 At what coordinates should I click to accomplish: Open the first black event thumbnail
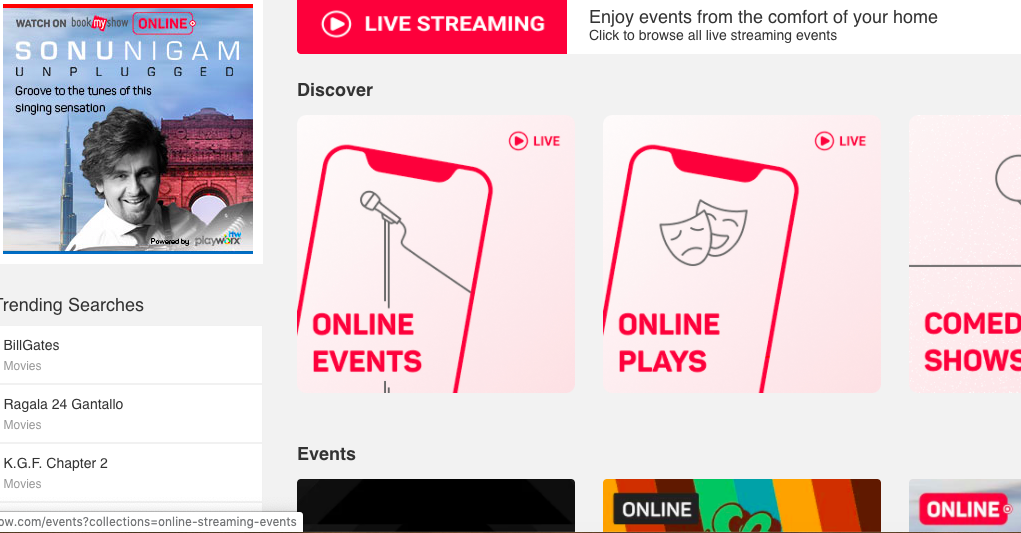(x=436, y=506)
